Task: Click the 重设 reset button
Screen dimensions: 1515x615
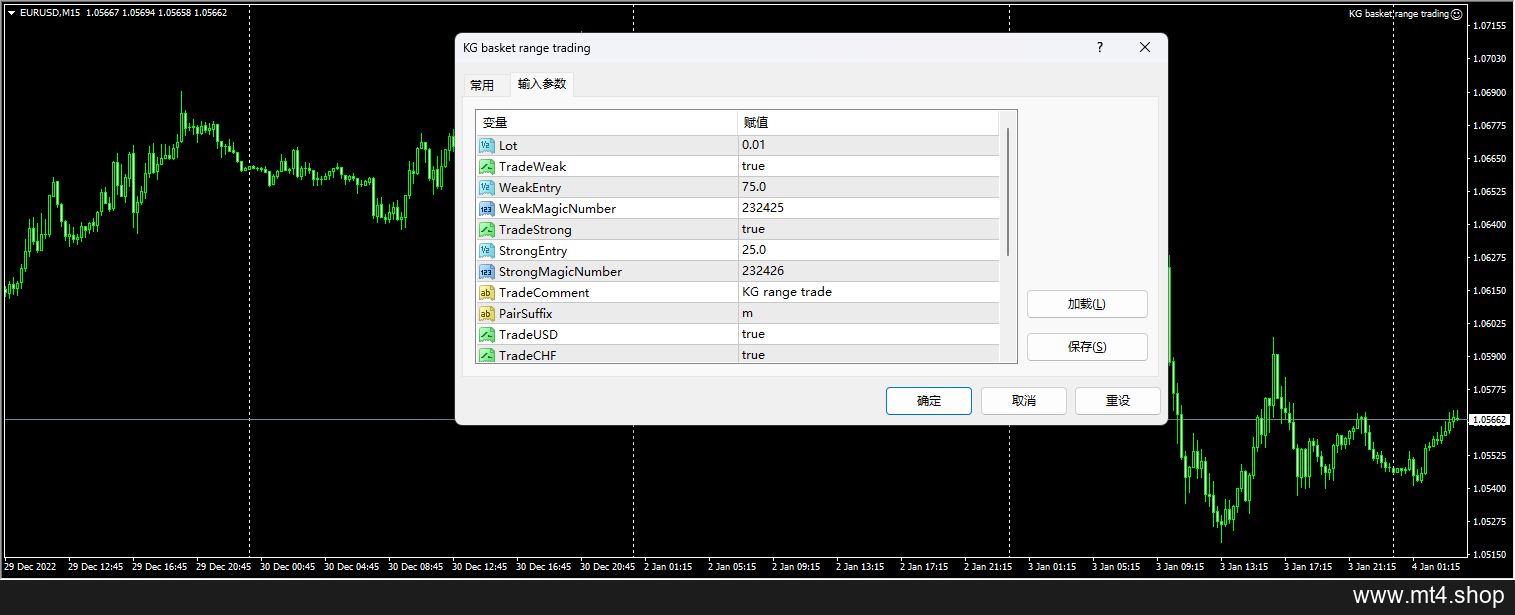Action: coord(1118,401)
